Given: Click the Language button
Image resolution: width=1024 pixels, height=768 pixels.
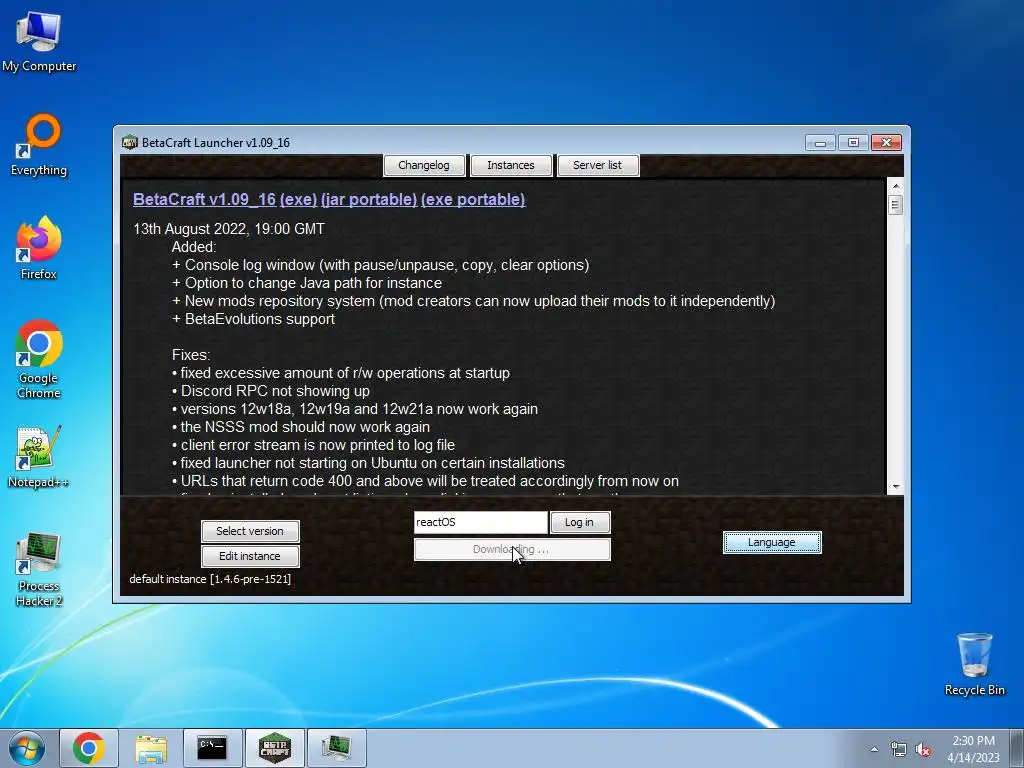Looking at the screenshot, I should pos(772,543).
